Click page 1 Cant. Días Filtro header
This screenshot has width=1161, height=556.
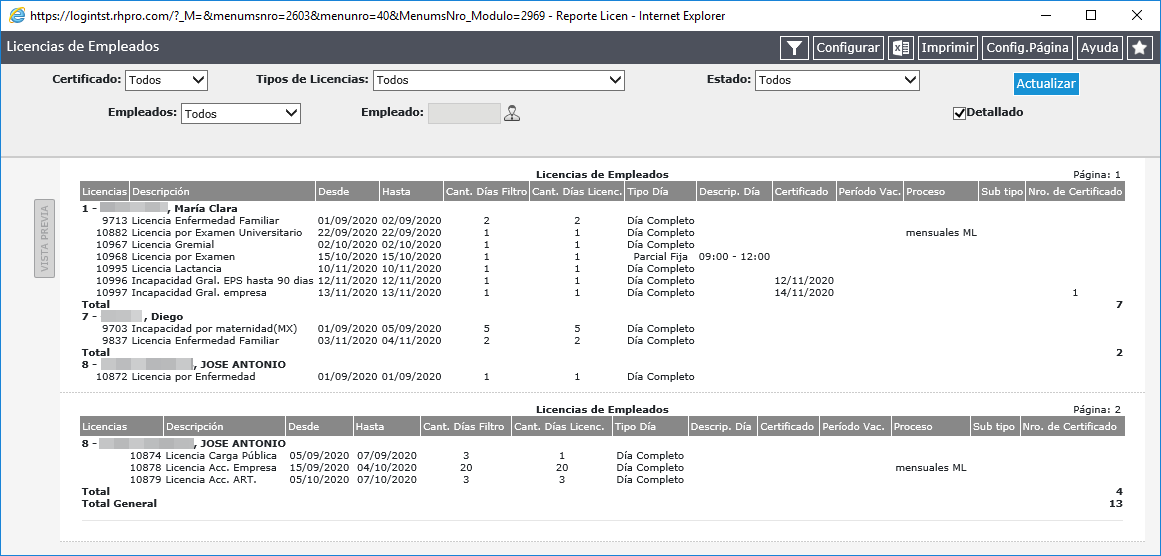486,191
